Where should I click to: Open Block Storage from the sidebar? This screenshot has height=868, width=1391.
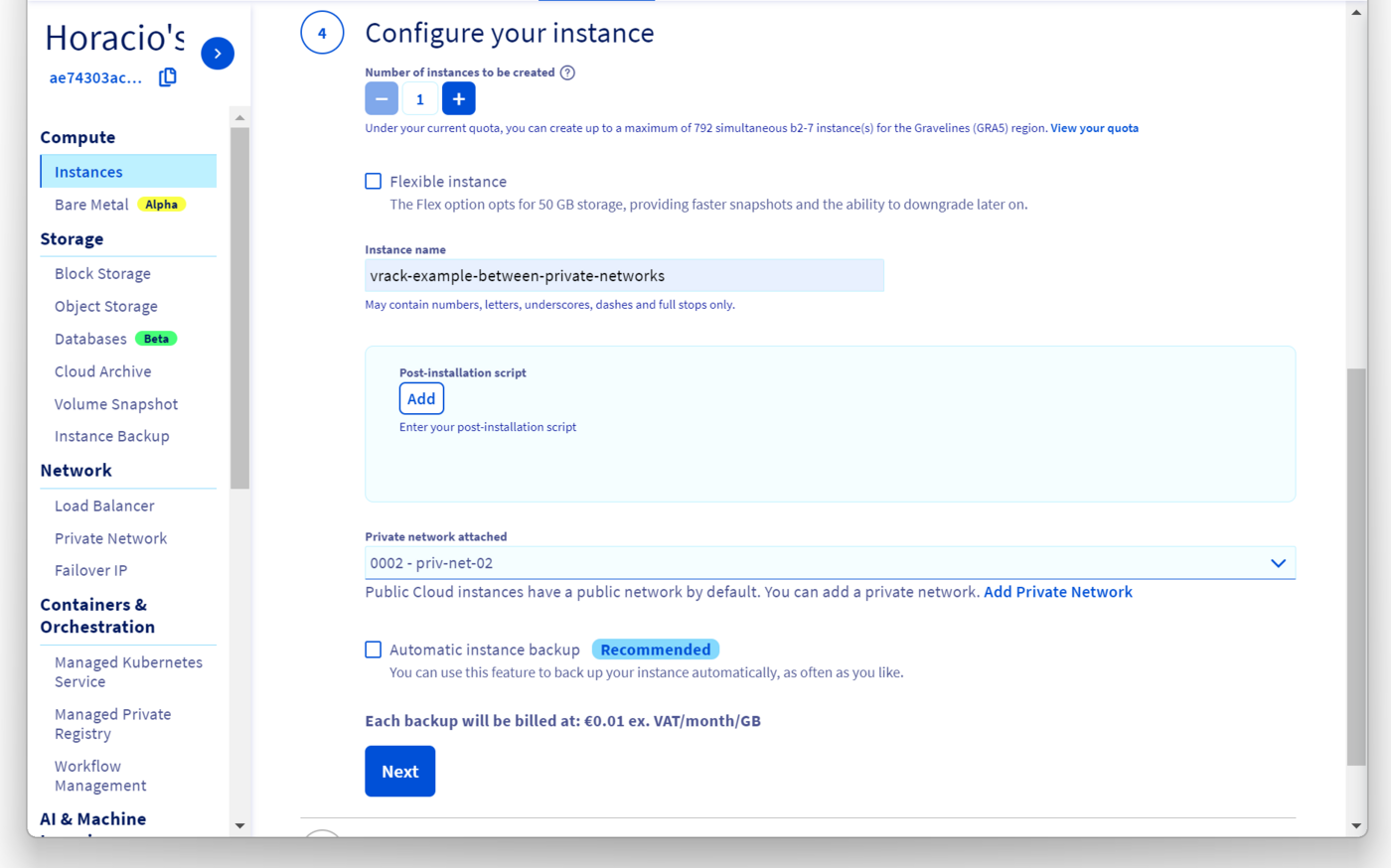click(x=102, y=274)
